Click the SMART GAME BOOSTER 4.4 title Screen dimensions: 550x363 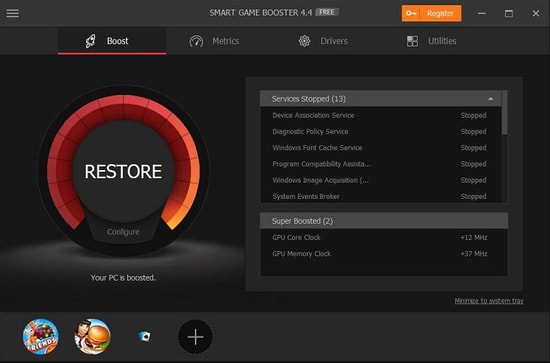pyautogui.click(x=261, y=13)
